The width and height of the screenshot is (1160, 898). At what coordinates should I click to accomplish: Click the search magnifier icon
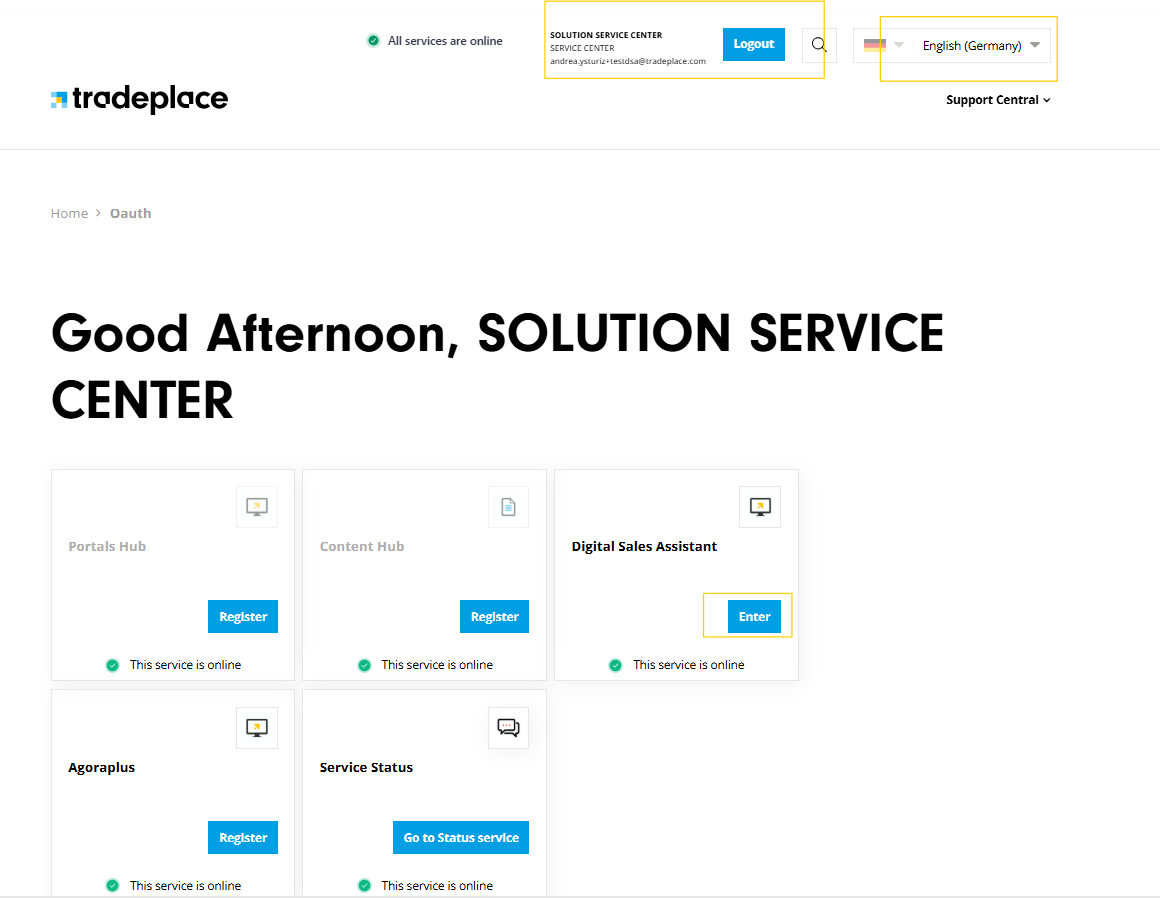click(x=819, y=45)
